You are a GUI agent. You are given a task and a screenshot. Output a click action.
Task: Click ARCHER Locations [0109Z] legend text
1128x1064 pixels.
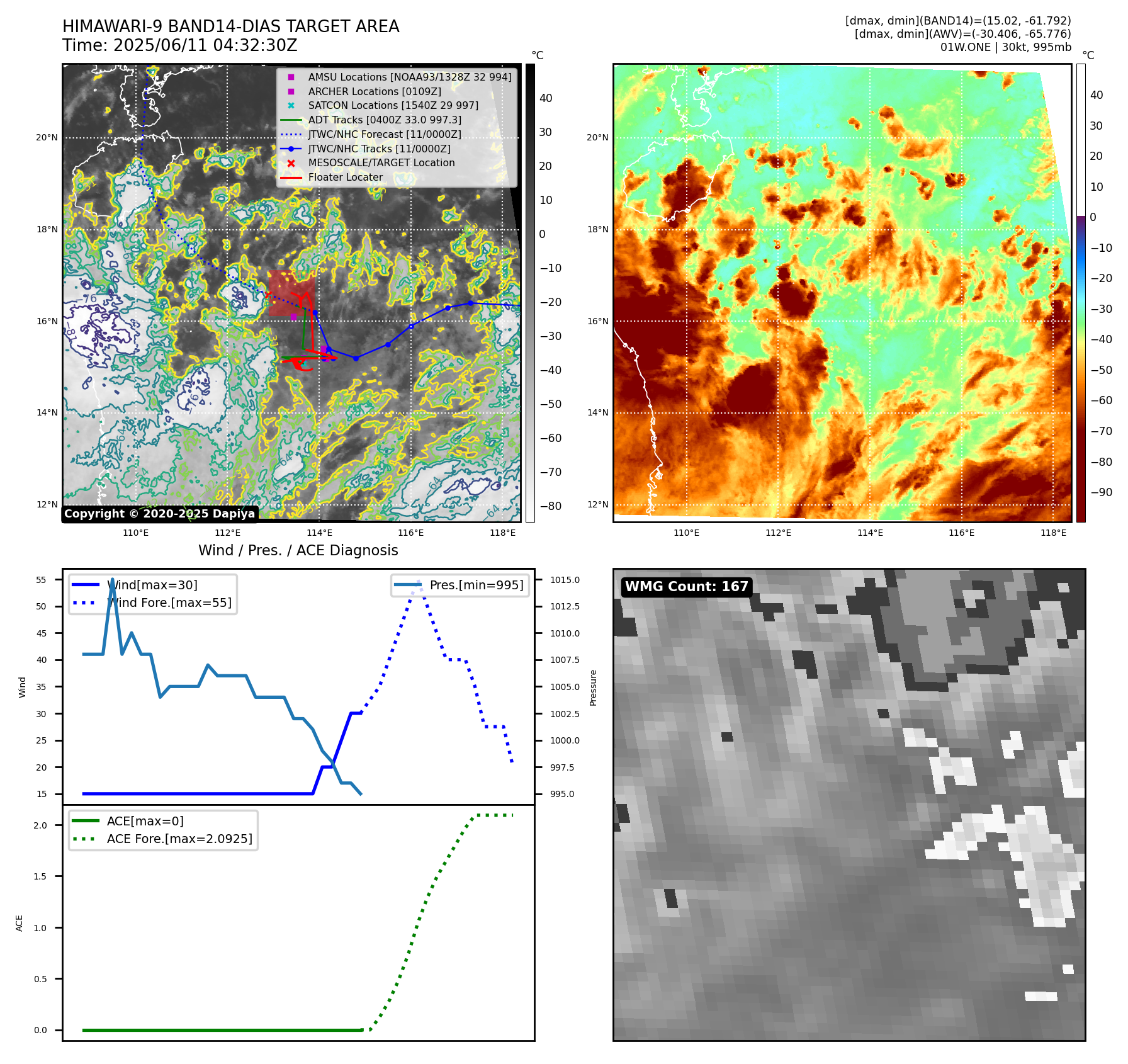(x=375, y=92)
